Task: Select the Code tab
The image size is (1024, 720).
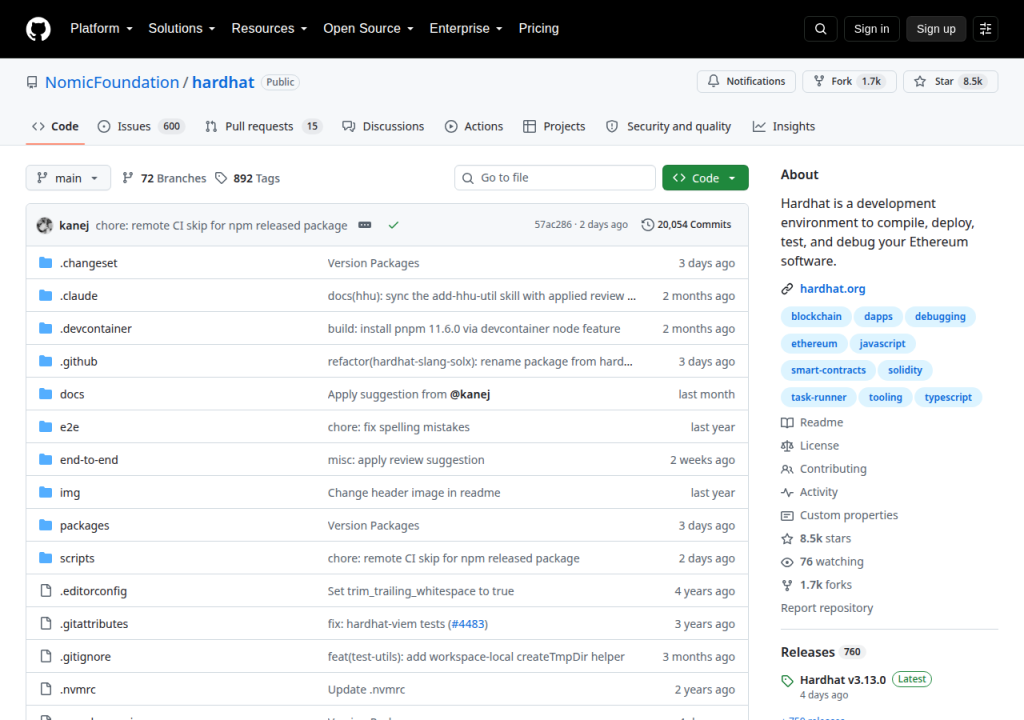Action: 56,126
